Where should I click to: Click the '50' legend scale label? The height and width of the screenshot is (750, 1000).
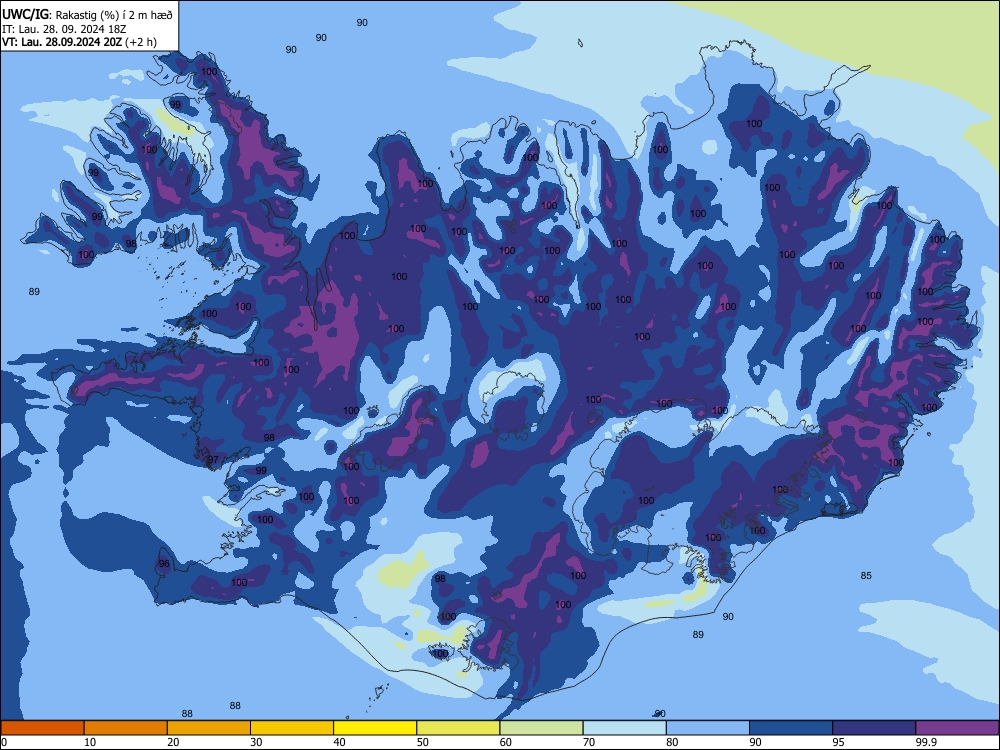click(423, 742)
